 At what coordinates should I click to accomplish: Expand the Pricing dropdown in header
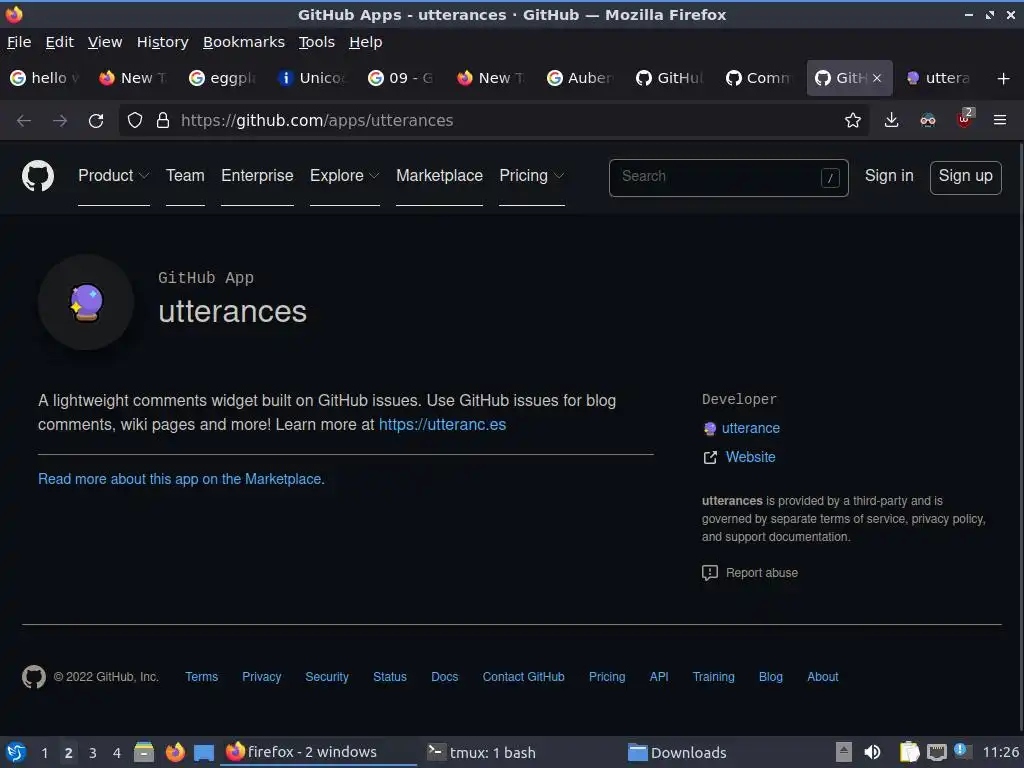point(532,176)
